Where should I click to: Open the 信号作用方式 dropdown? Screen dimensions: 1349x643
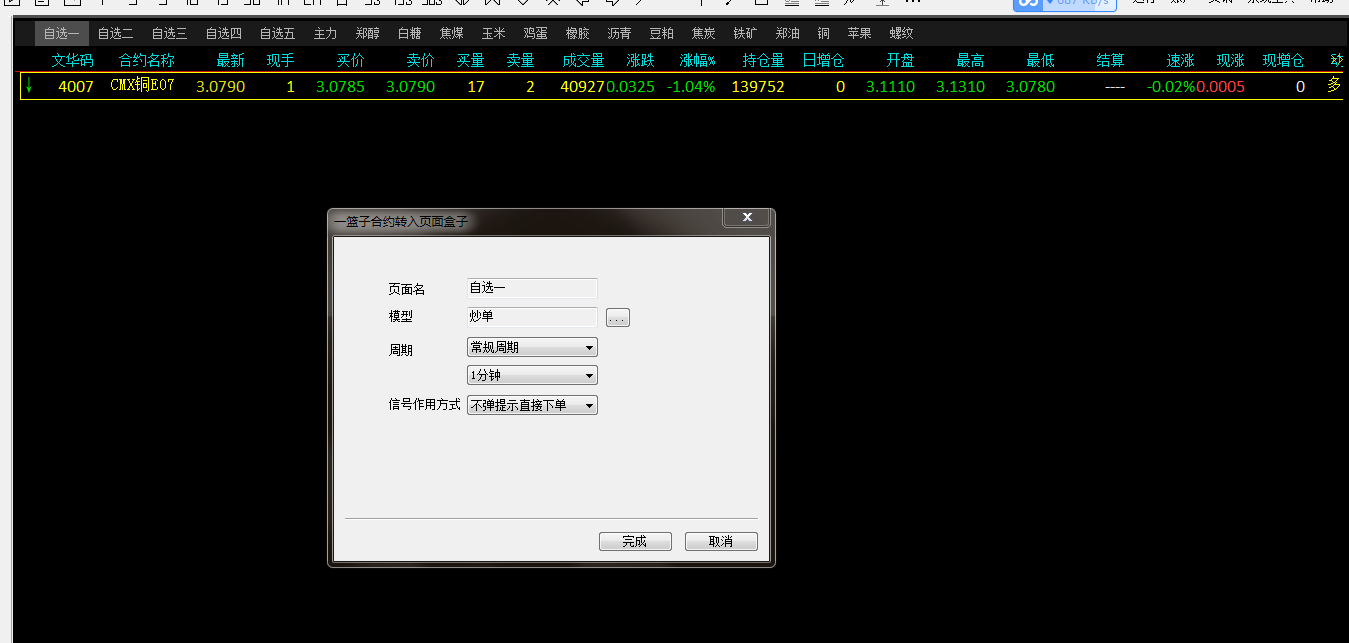click(532, 405)
